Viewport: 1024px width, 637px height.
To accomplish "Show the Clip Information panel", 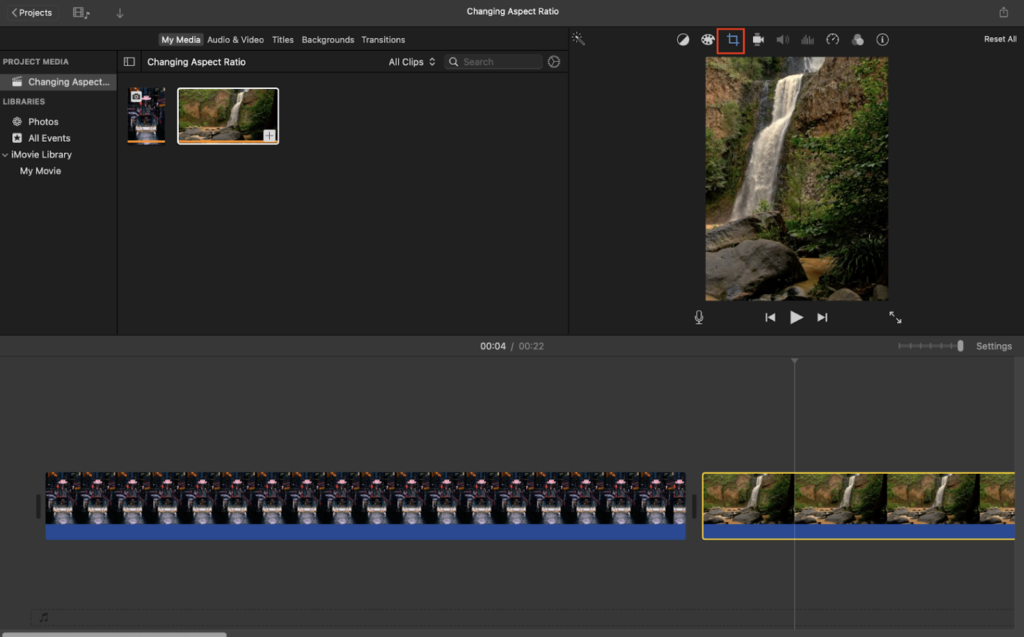I will (882, 40).
